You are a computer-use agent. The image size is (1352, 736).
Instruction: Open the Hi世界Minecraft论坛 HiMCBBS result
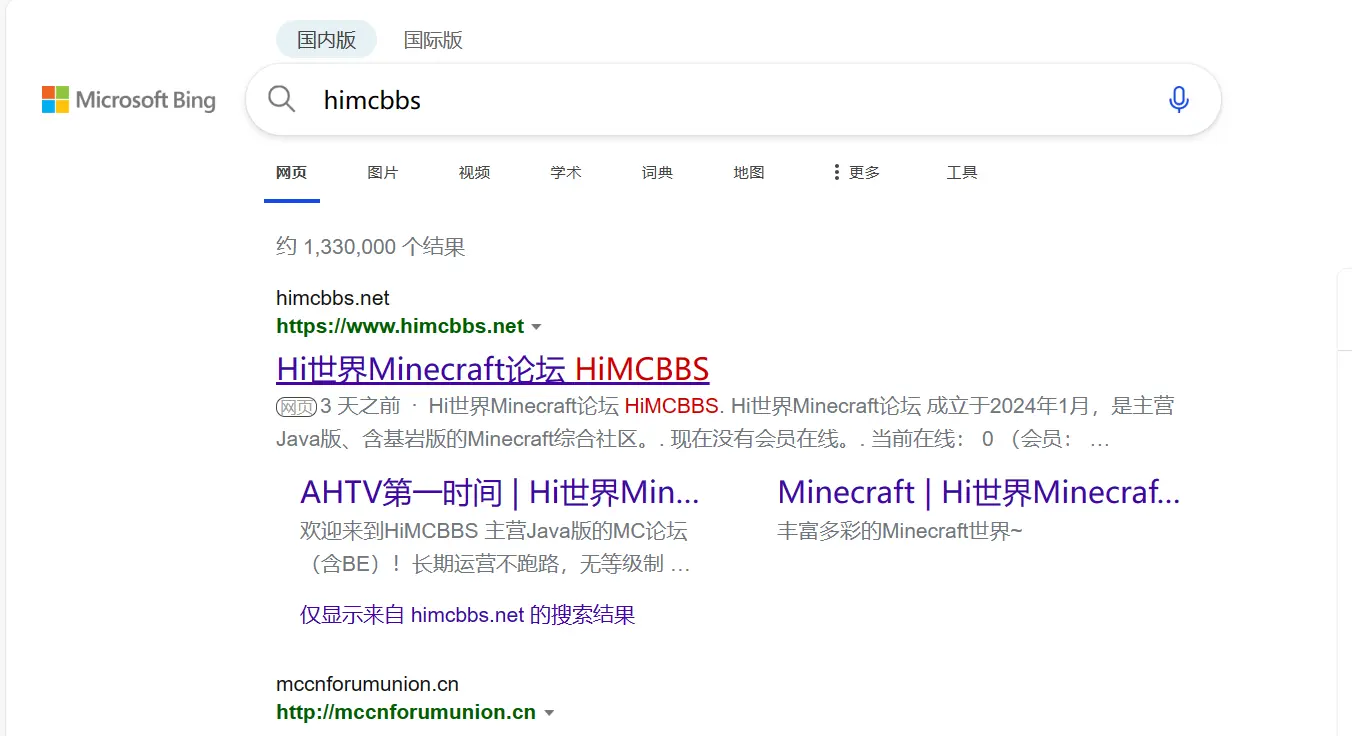coord(492,369)
